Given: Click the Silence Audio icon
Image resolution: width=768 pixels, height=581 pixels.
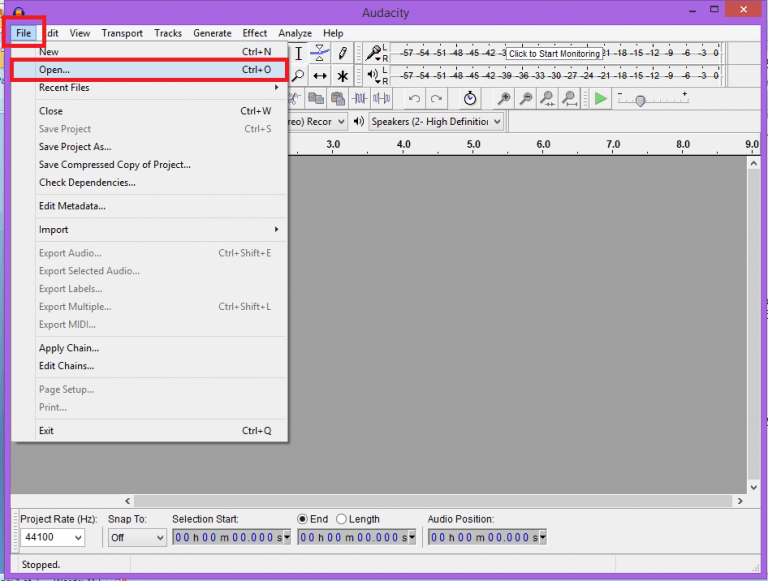Looking at the screenshot, I should tap(381, 99).
